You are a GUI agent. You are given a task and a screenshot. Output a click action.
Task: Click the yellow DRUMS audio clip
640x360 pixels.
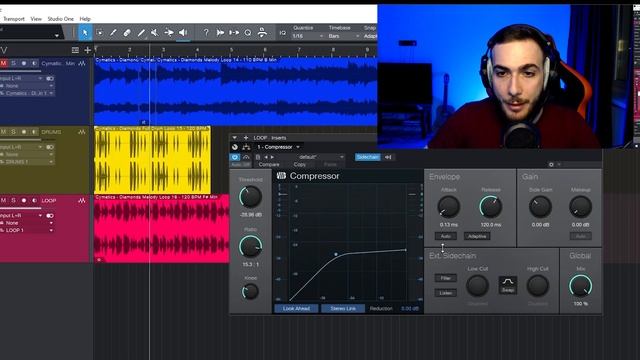[153, 160]
